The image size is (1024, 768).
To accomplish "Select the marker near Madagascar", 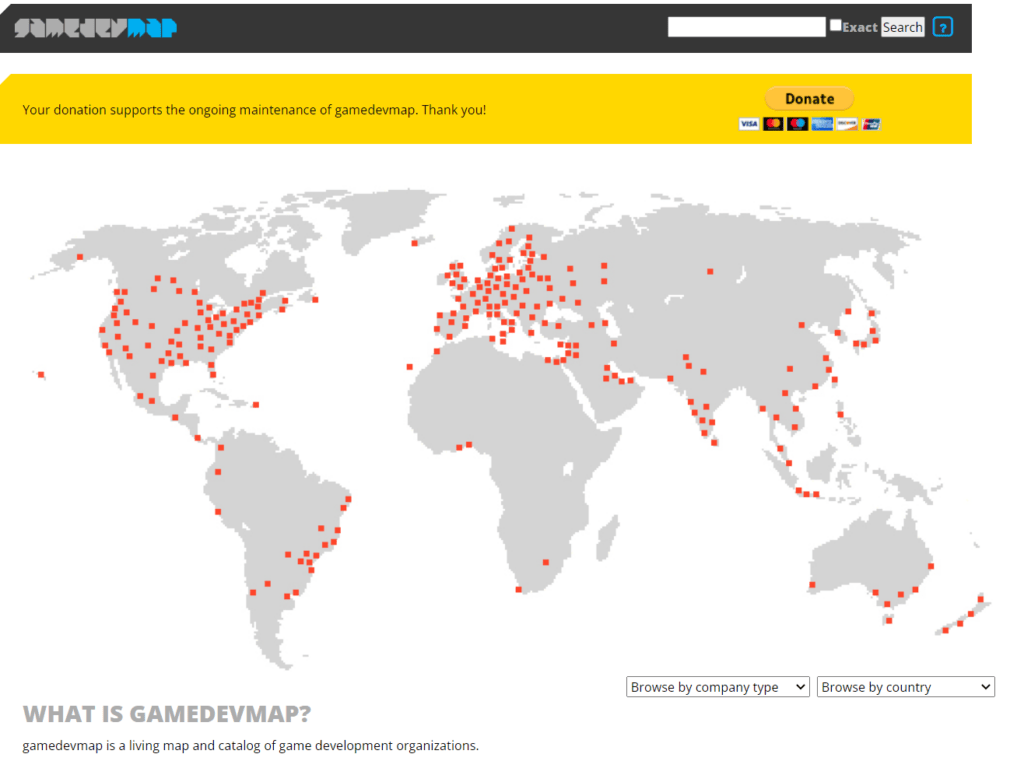I will point(546,562).
